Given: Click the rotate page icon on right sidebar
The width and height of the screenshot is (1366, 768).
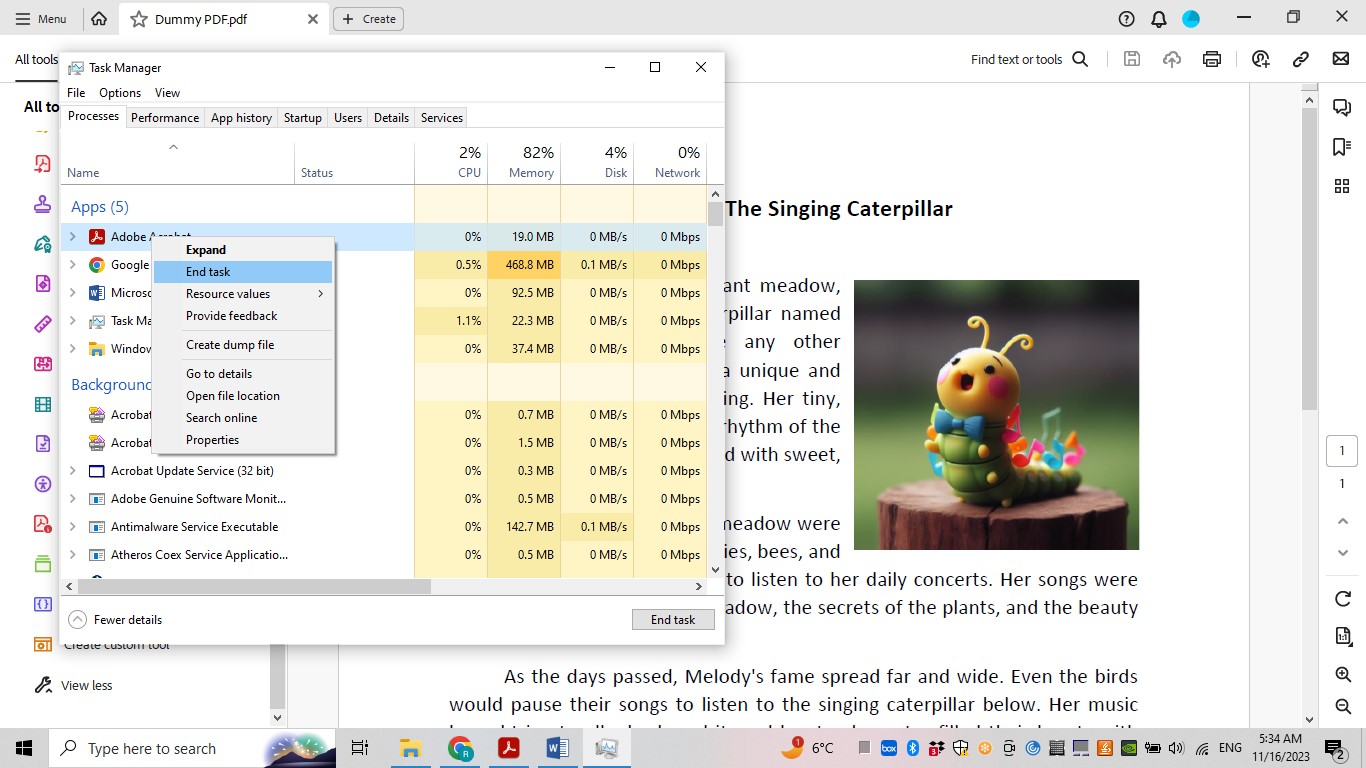Looking at the screenshot, I should click(1342, 598).
